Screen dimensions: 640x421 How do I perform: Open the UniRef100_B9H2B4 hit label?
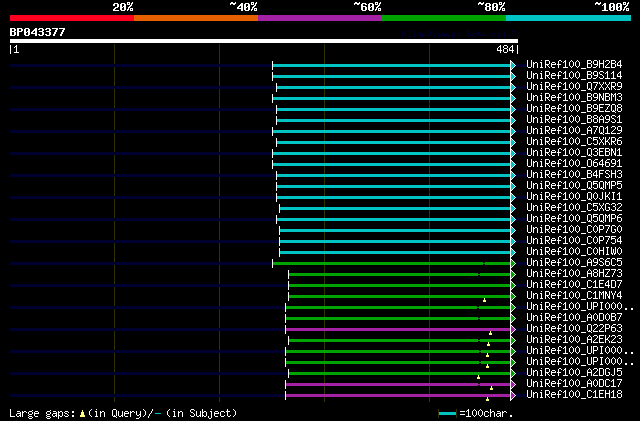coord(574,65)
